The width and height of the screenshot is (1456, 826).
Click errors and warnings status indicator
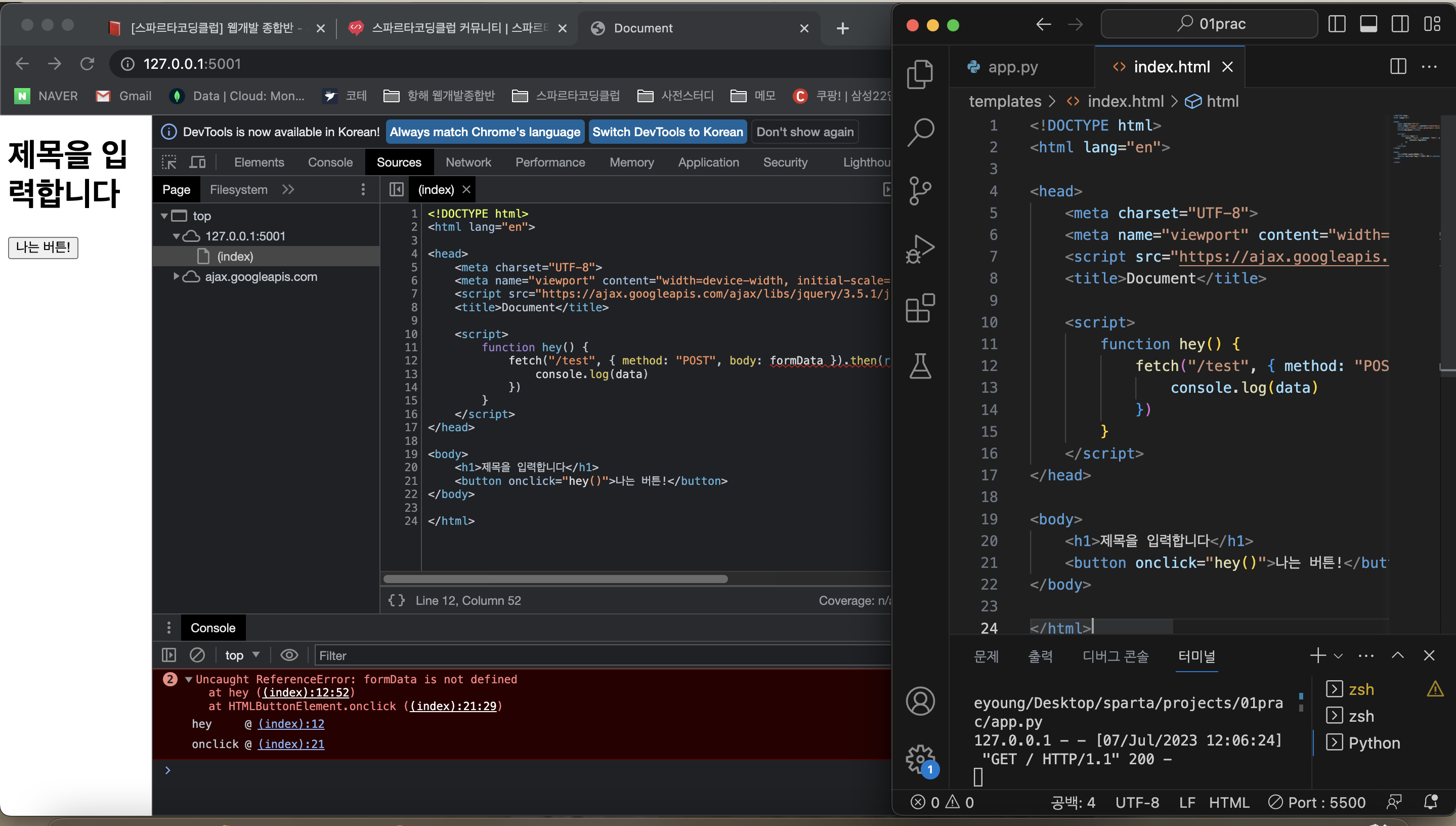943,802
